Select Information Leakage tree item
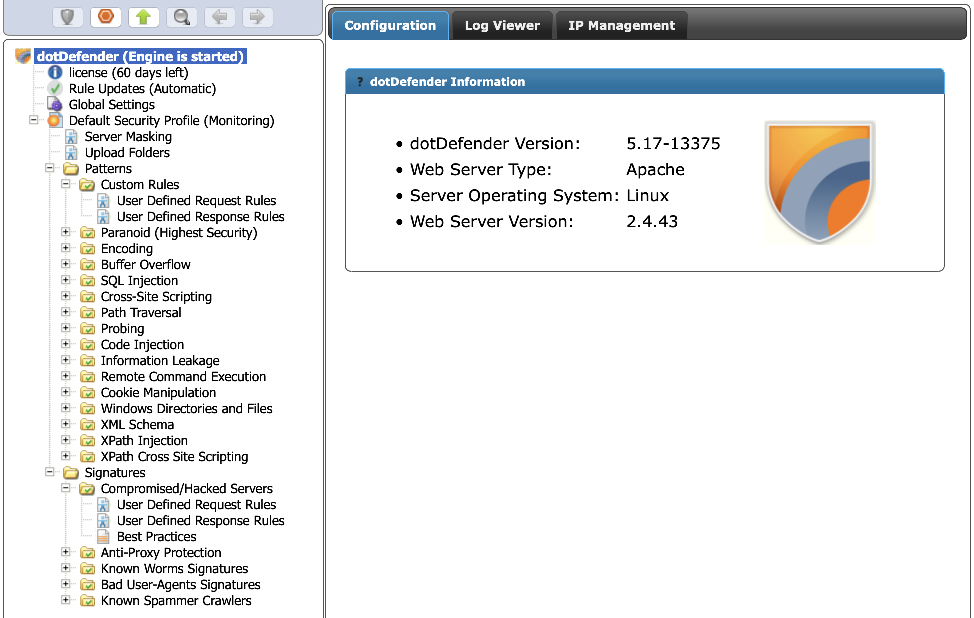Screen dimensions: 974x618 click(160, 361)
